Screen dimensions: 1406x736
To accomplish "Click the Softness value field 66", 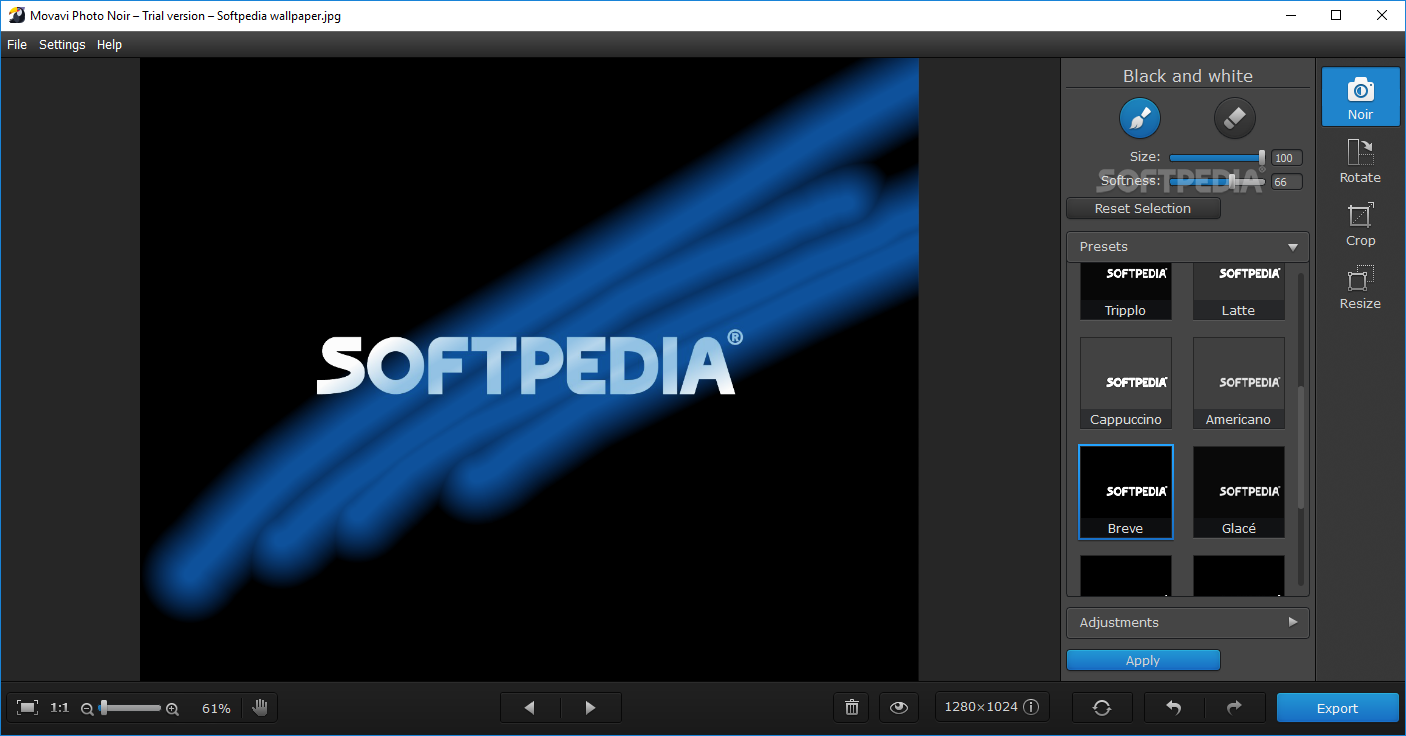I will [x=1286, y=182].
